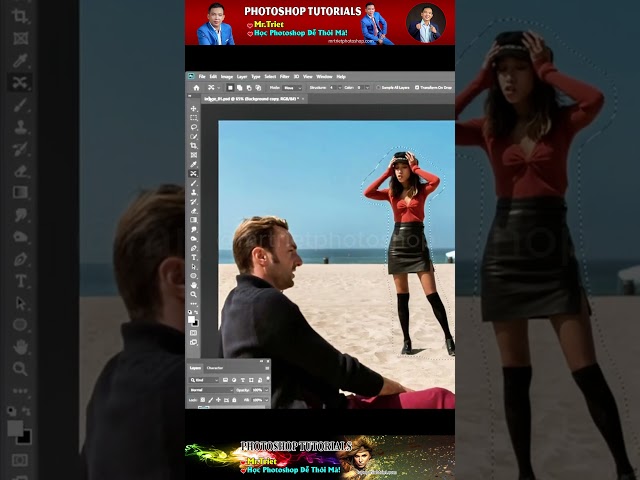Click the foreground color swatch

(x=191, y=319)
